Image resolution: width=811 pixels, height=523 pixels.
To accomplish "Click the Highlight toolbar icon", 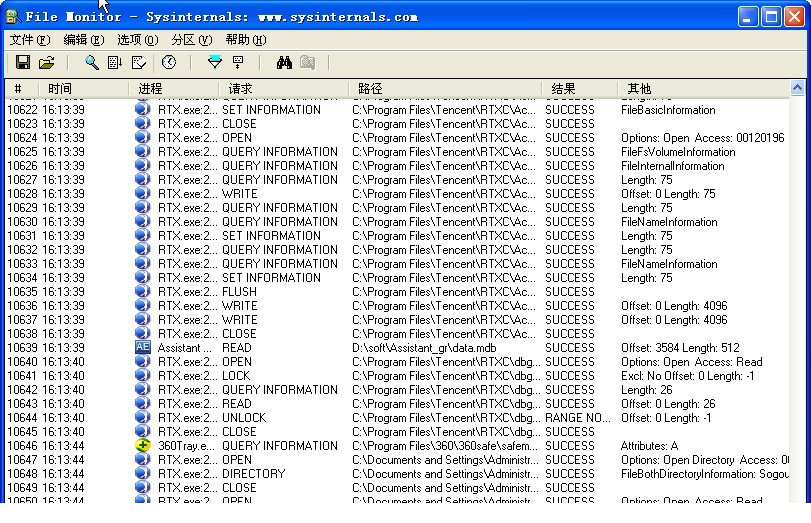I will (238, 63).
